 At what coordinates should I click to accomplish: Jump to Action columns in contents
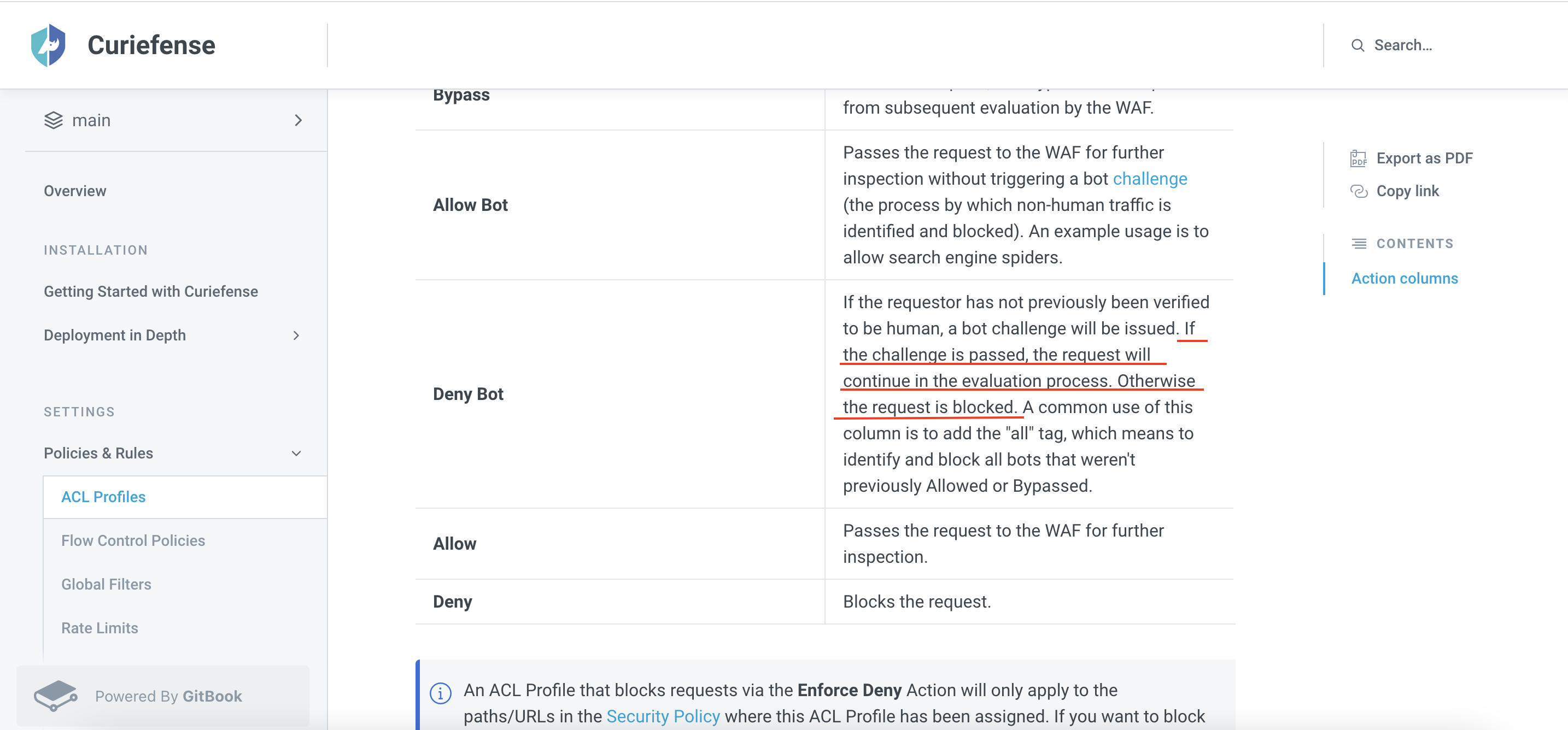1405,278
